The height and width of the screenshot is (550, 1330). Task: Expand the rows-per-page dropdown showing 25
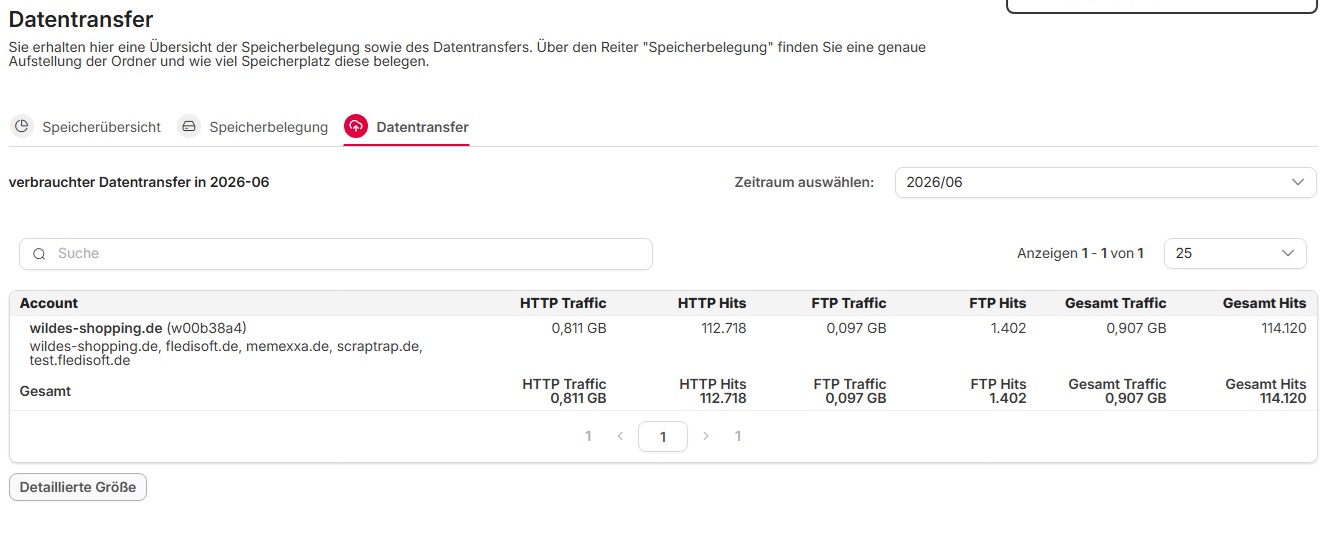click(1235, 254)
